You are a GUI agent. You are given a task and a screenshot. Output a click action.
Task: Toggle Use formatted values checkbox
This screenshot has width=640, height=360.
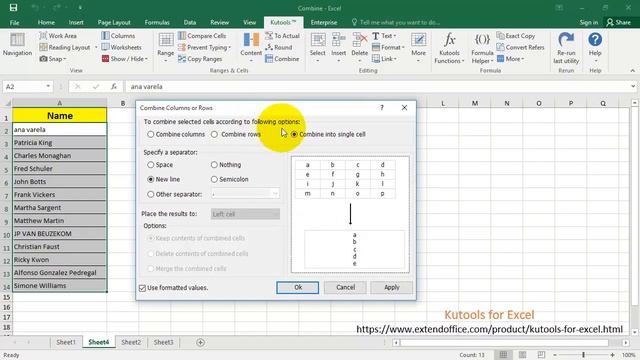point(142,288)
